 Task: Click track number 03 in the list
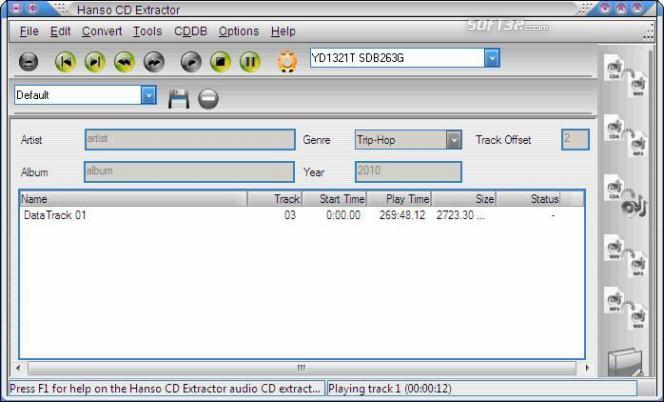click(290, 215)
